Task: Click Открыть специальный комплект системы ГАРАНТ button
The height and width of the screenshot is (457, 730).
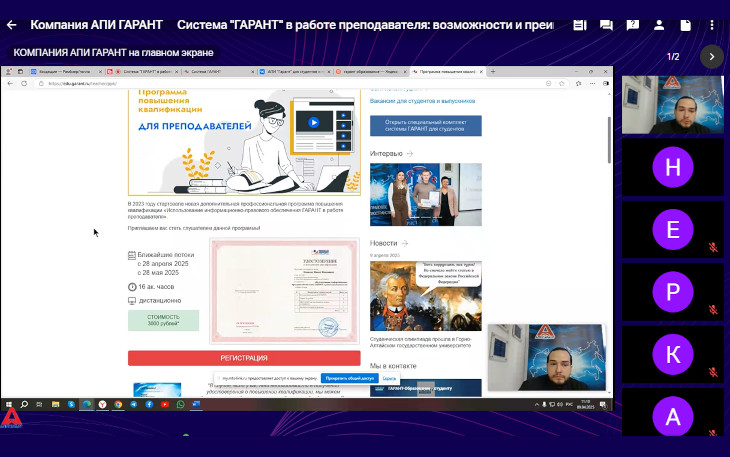Action: tap(426, 126)
